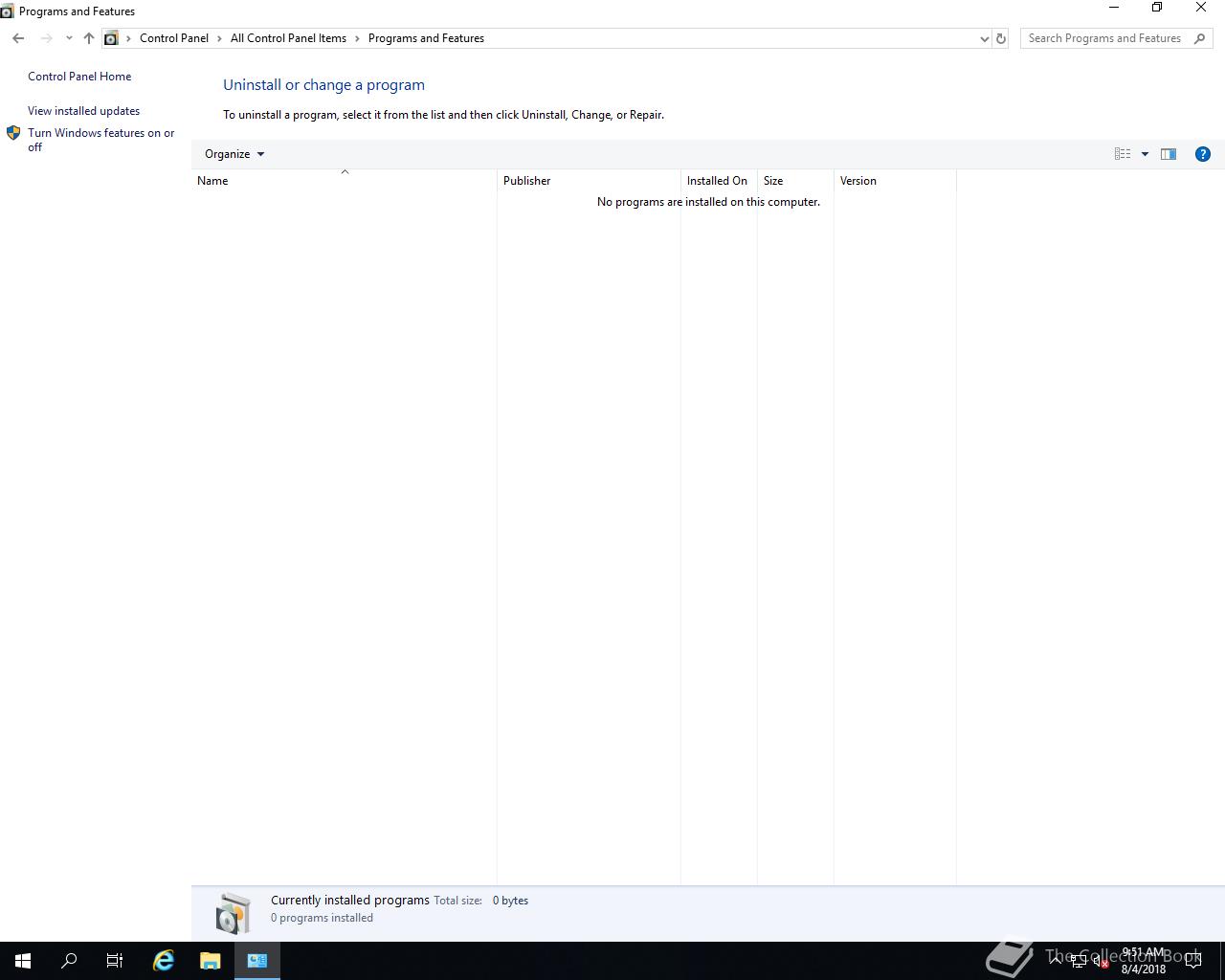
Task: Click the Currently installed programs text
Action: [350, 901]
